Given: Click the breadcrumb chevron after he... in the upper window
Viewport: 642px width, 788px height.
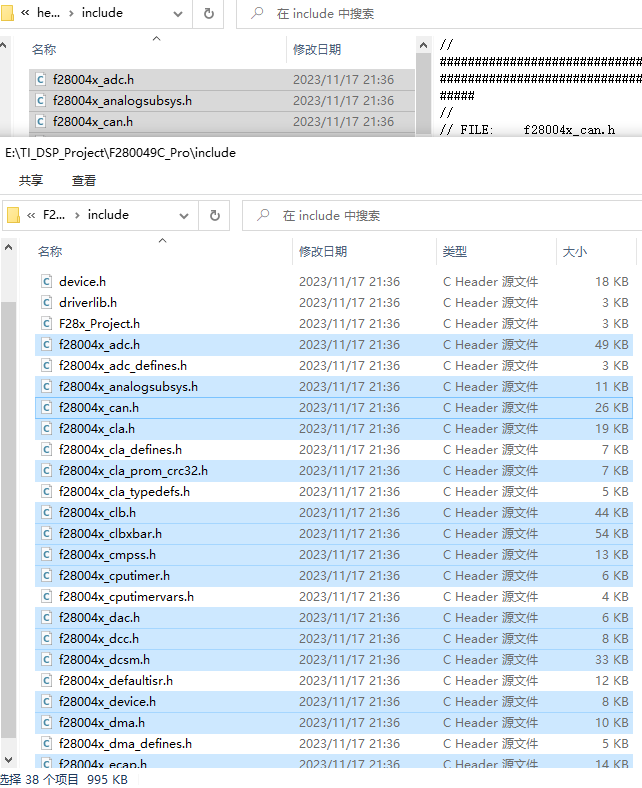Looking at the screenshot, I should coord(71,14).
